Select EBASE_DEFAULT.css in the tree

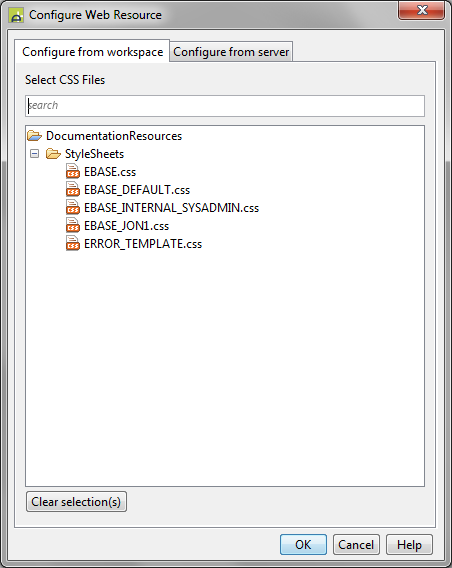(137, 190)
